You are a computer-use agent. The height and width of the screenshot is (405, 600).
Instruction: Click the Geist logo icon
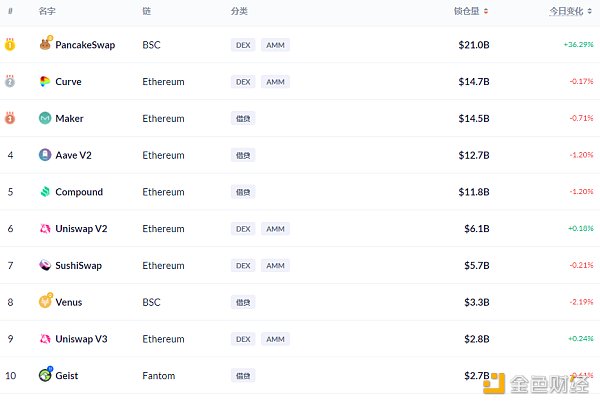(x=45, y=375)
